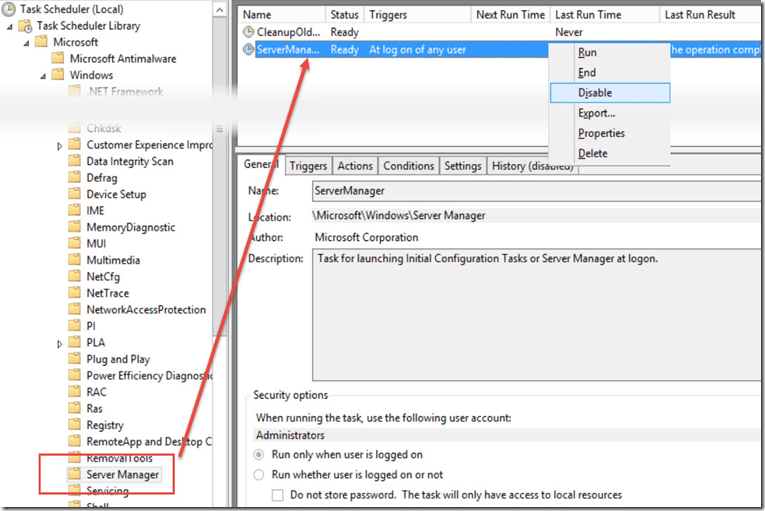Click the clock icon beside Task Scheduler (Local)
This screenshot has height=511, width=765.
[x=9, y=8]
